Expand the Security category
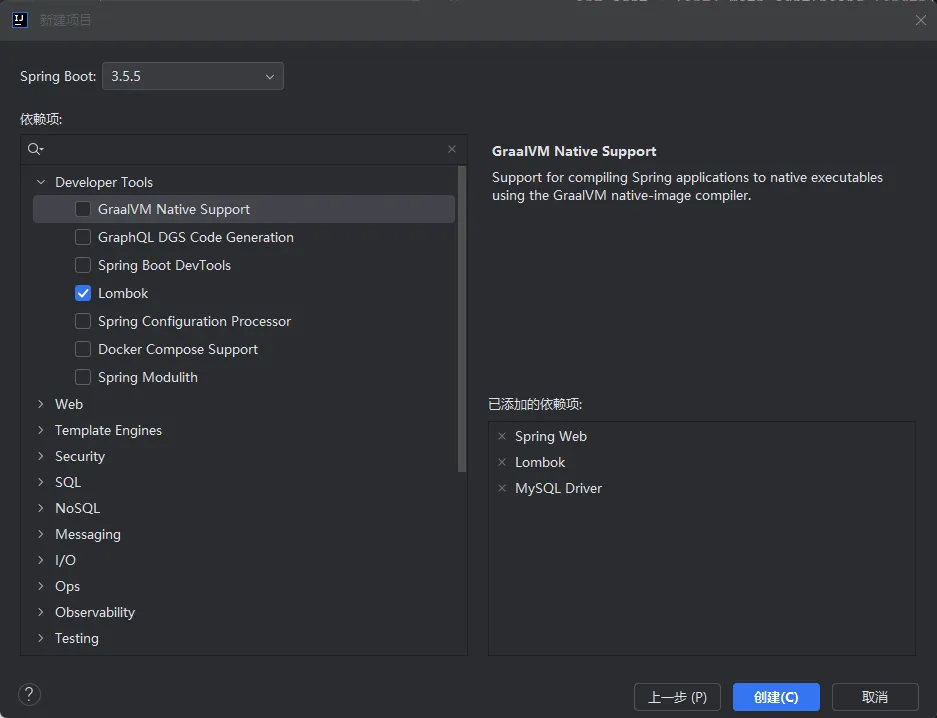The image size is (937, 718). pyautogui.click(x=41, y=456)
